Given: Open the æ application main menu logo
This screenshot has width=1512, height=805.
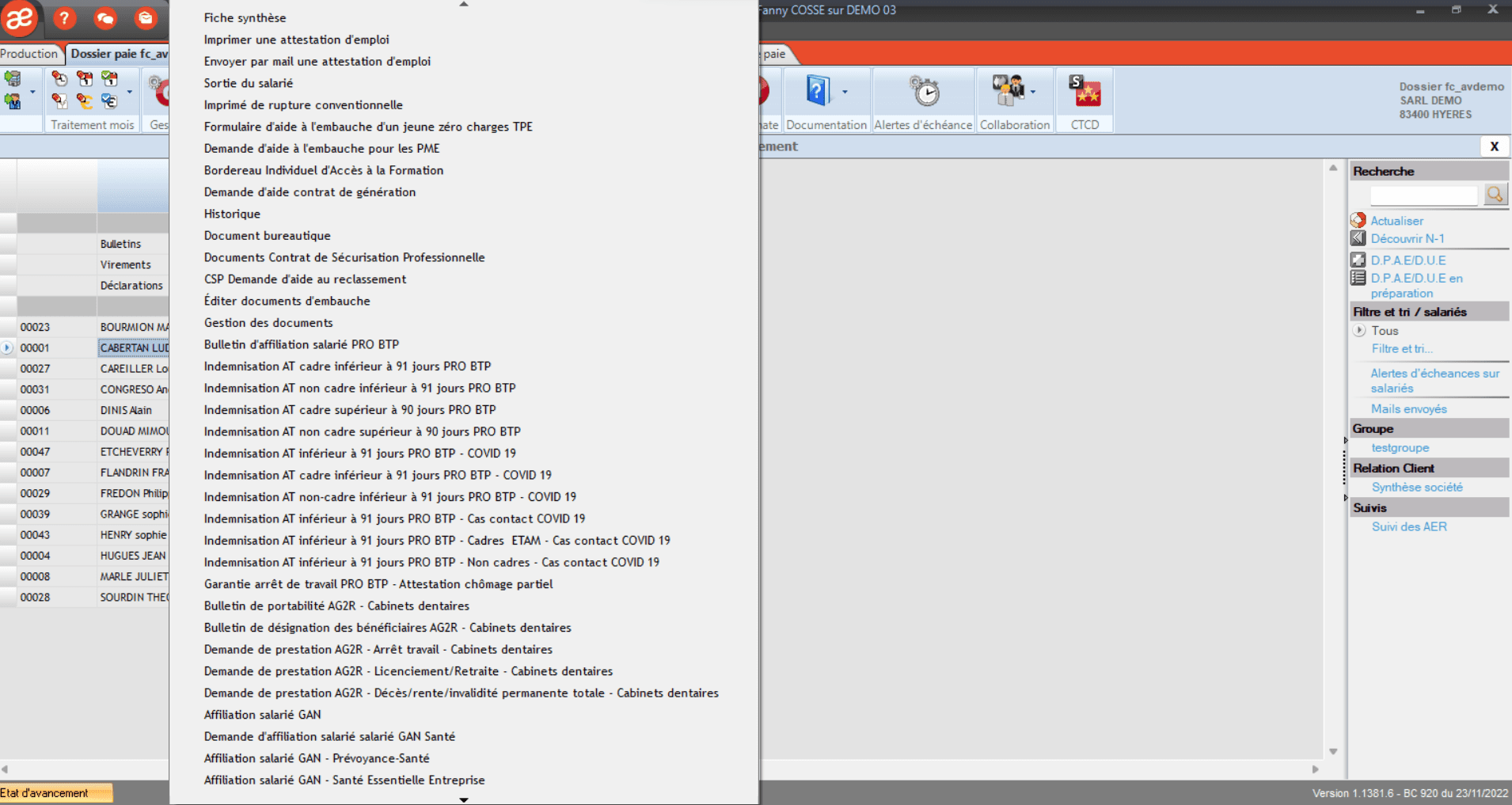Looking at the screenshot, I should click(20, 17).
